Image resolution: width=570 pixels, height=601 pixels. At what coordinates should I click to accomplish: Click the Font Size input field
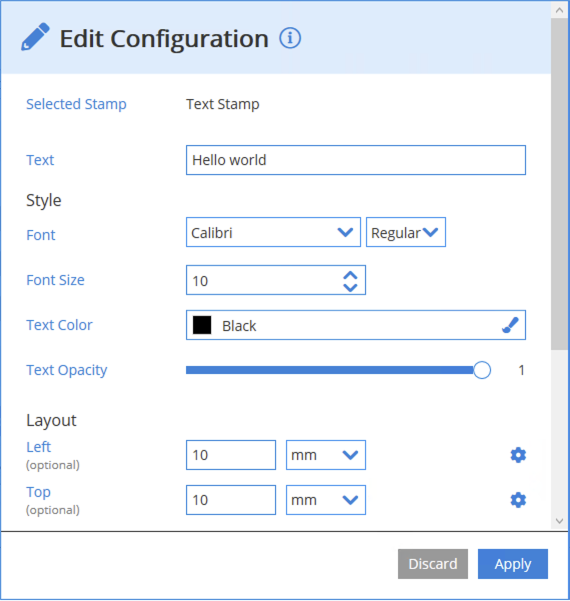[x=276, y=280]
